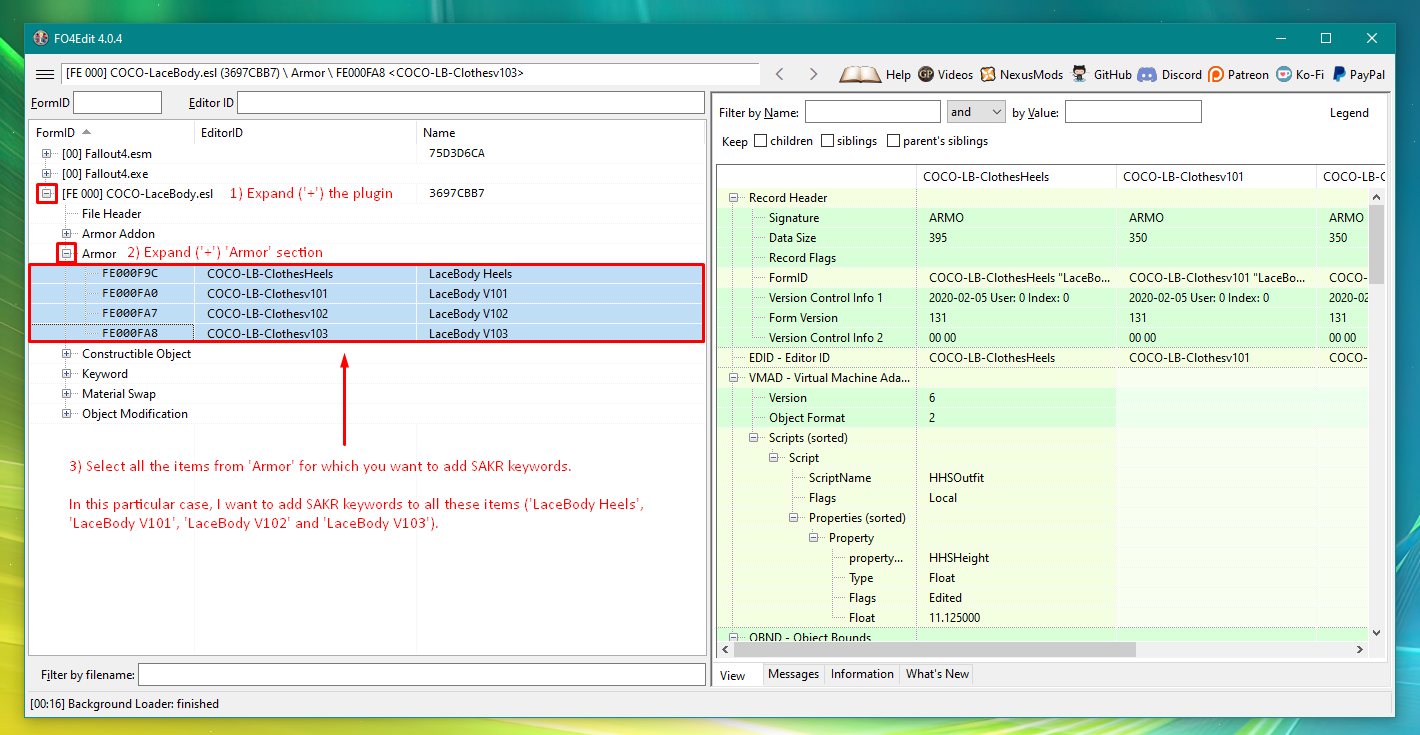
Task: Expand Material Swap group
Action: click(x=67, y=394)
